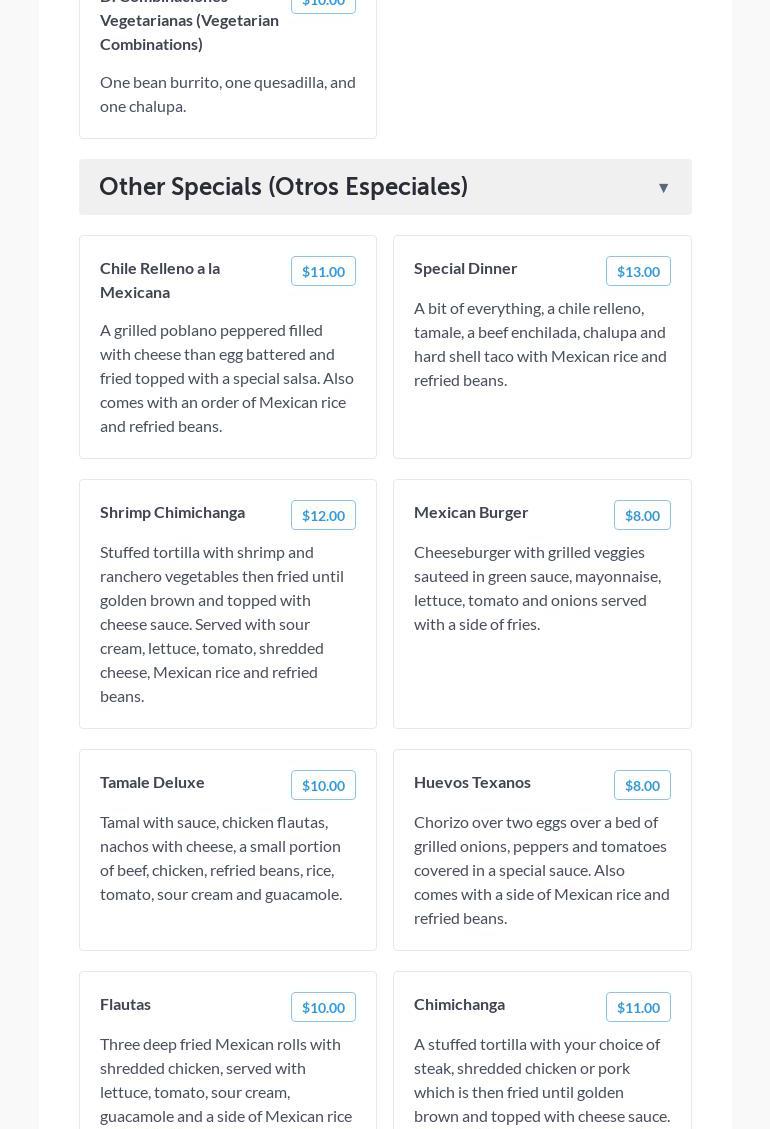Select the Huevos Texanos item title
The image size is (770, 1129).
[472, 782]
